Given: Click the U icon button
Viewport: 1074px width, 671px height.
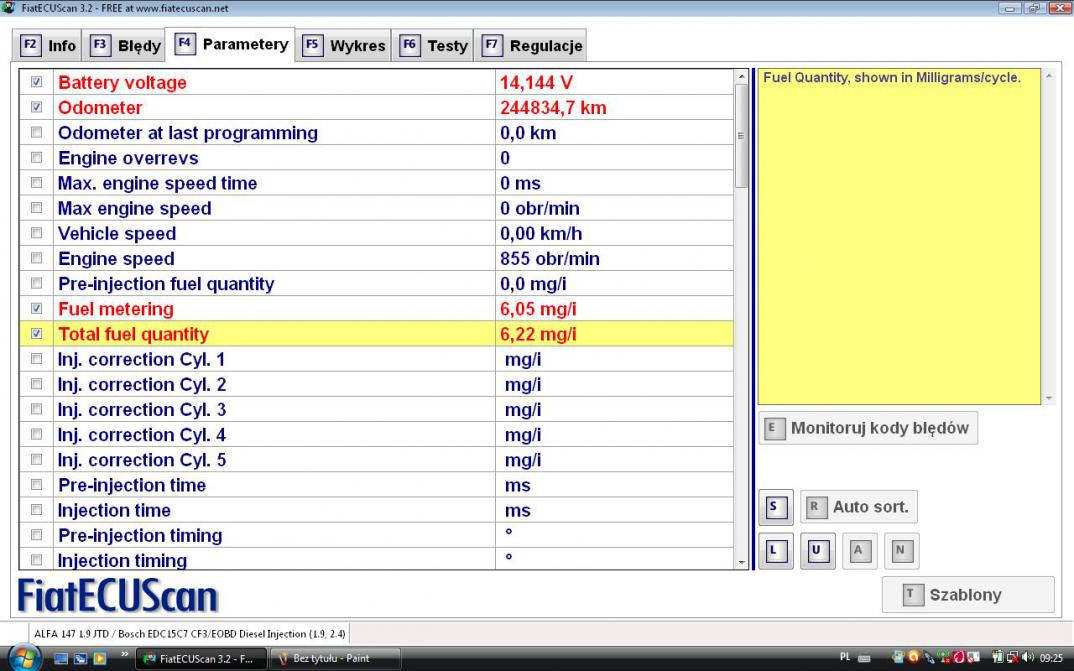Looking at the screenshot, I should click(816, 551).
